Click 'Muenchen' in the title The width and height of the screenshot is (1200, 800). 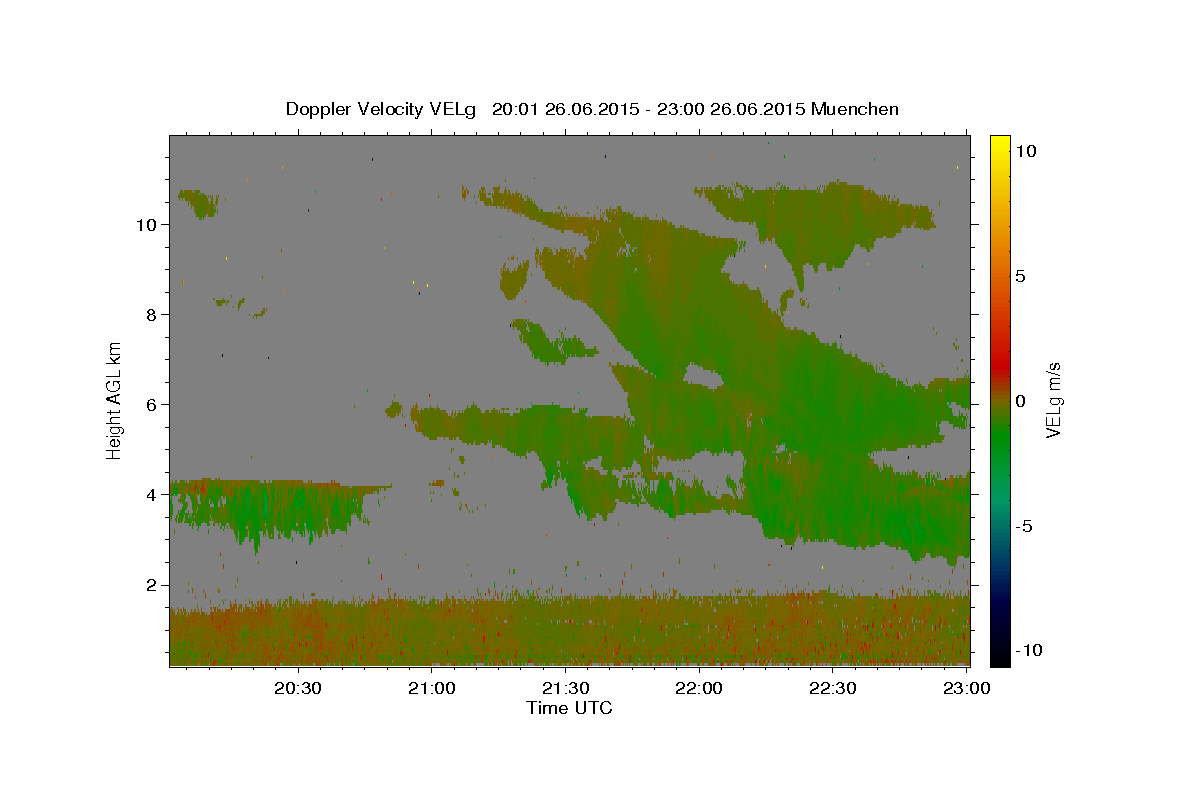pos(855,109)
